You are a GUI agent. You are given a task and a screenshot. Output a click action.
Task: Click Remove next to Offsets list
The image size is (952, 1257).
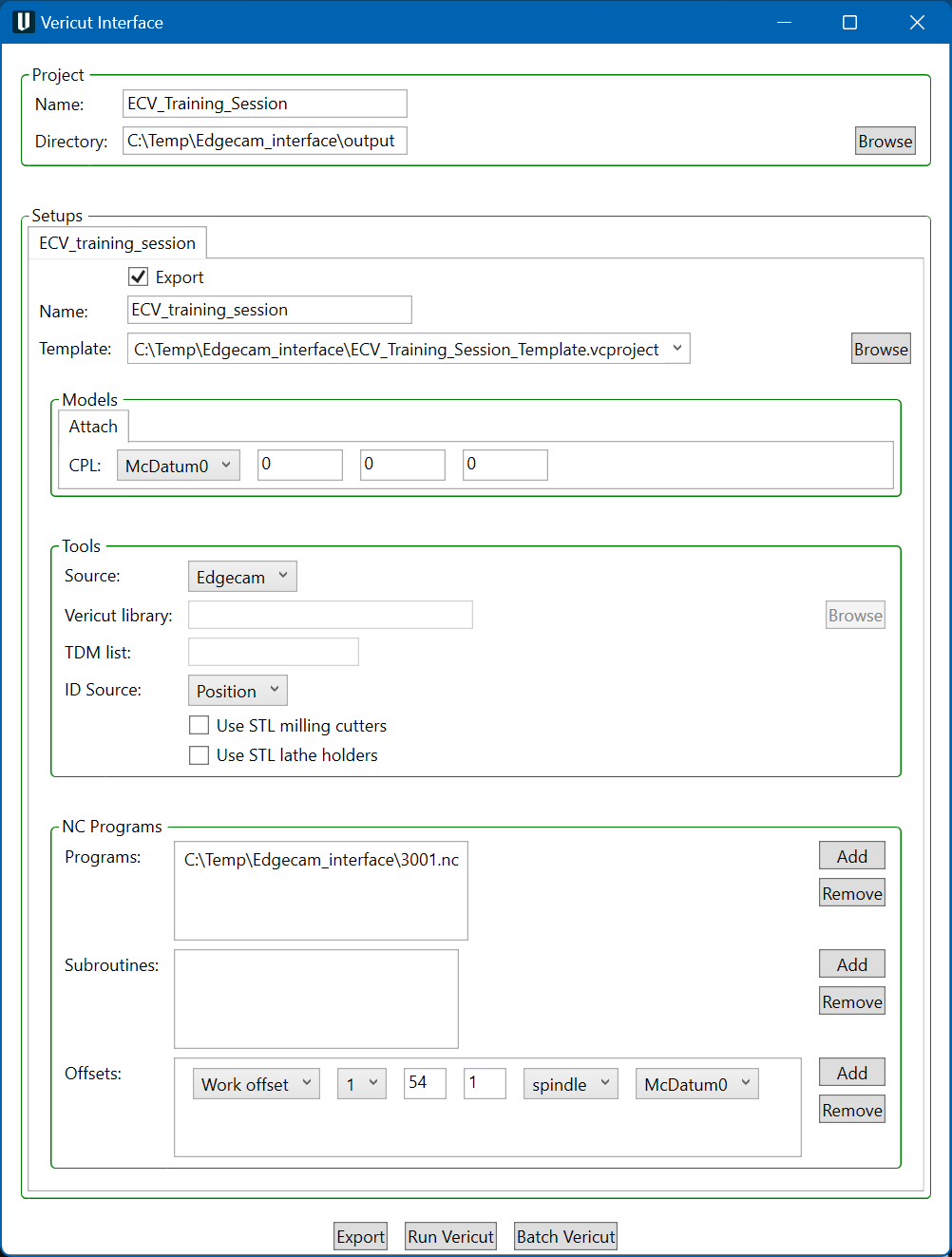852,1110
